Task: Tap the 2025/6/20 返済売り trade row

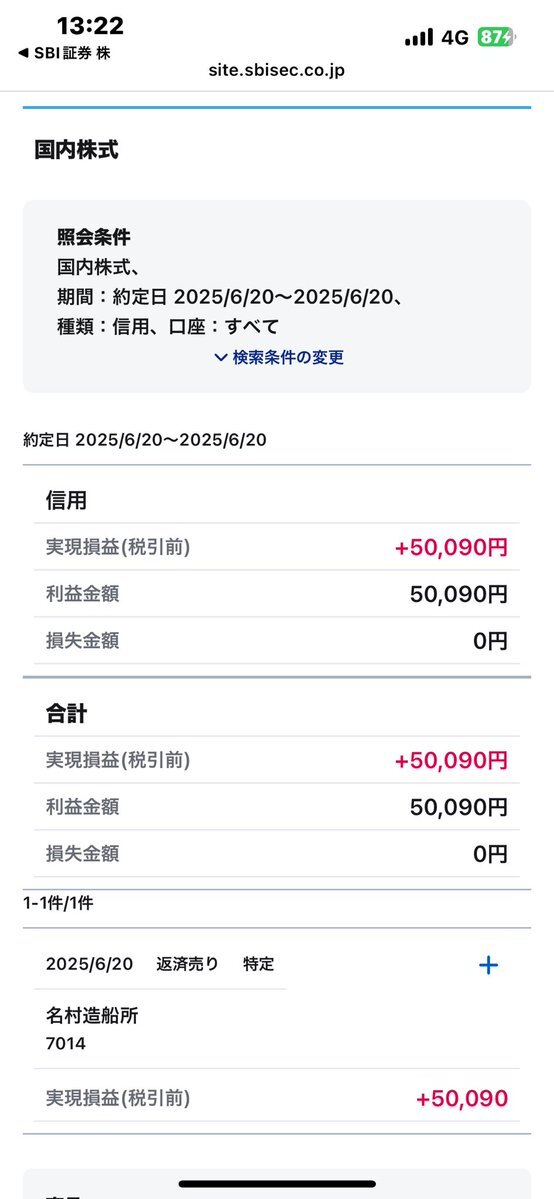Action: coord(160,964)
